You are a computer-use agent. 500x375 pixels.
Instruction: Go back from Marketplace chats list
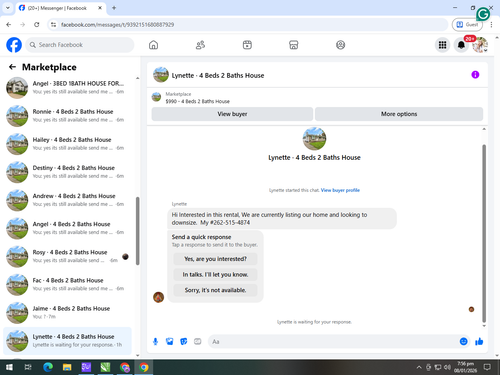12,67
